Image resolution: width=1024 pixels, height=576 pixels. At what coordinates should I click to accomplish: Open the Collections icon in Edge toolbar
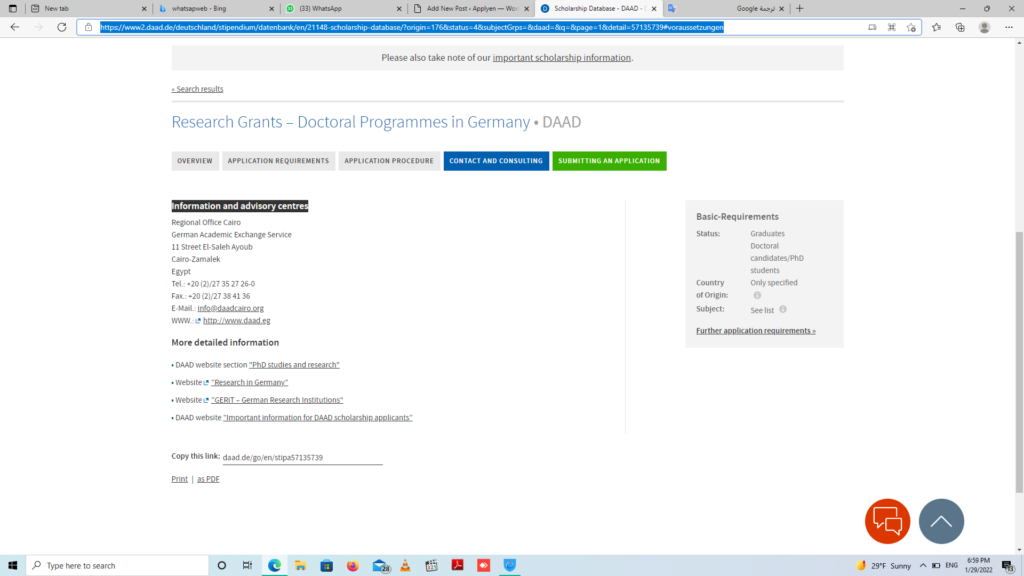(960, 27)
